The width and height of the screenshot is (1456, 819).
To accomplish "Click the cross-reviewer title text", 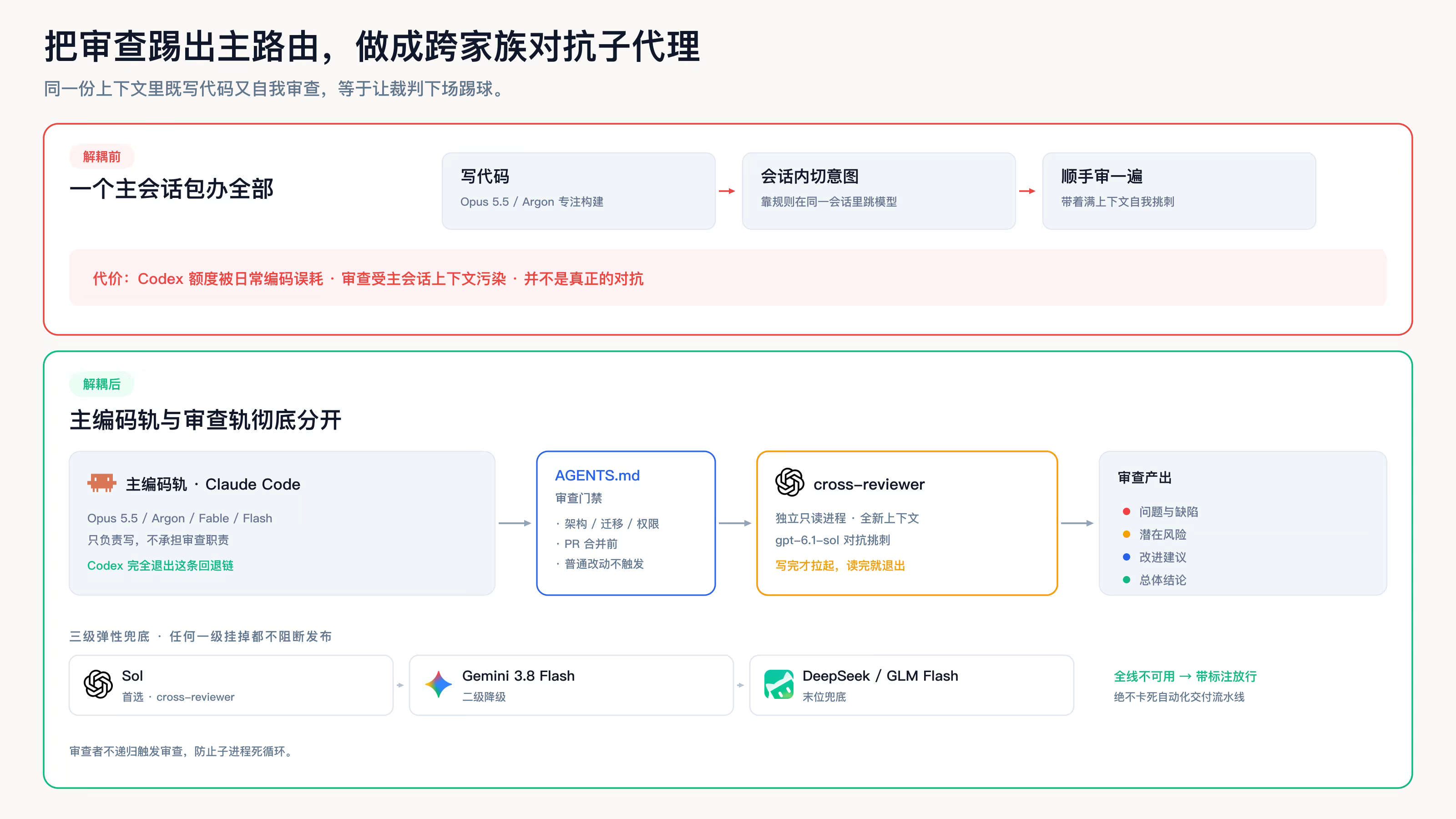I will [x=869, y=485].
